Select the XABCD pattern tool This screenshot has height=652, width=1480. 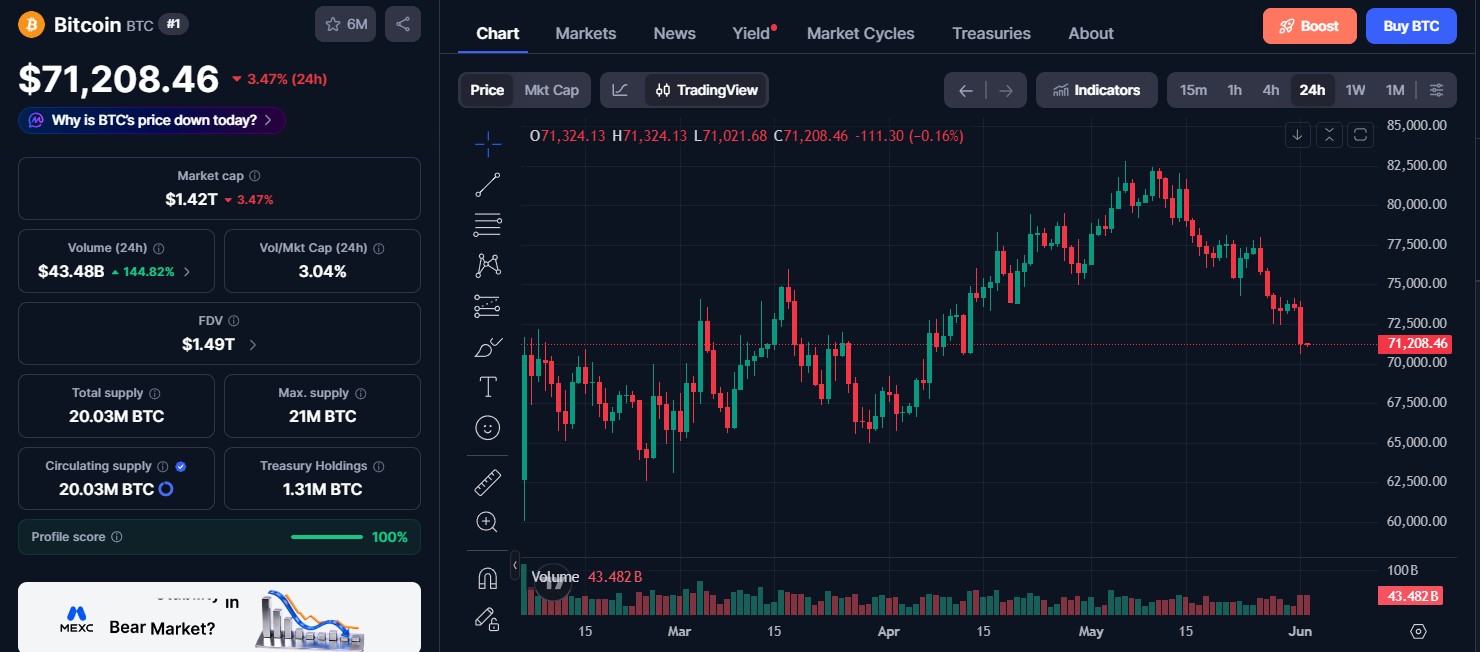point(488,265)
